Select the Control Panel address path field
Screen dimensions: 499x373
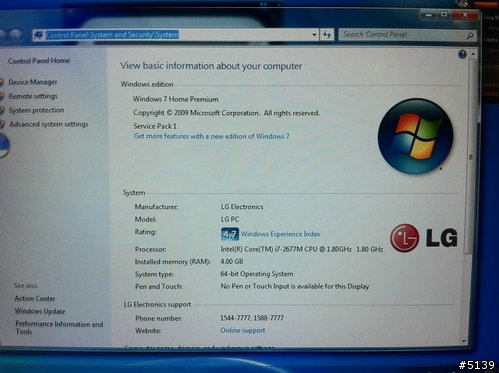176,35
